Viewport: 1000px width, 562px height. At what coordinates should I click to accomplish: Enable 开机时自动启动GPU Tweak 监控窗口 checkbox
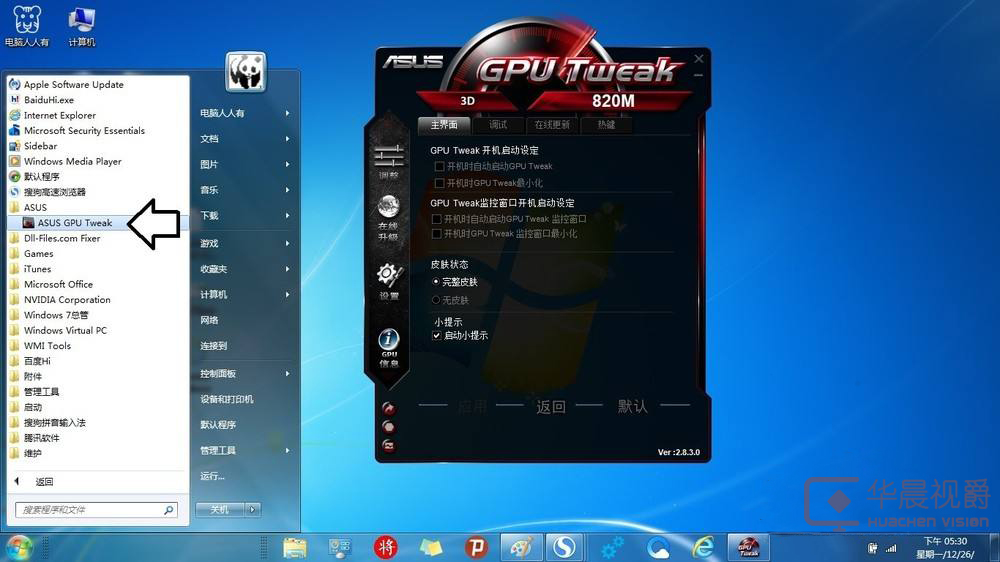click(437, 219)
